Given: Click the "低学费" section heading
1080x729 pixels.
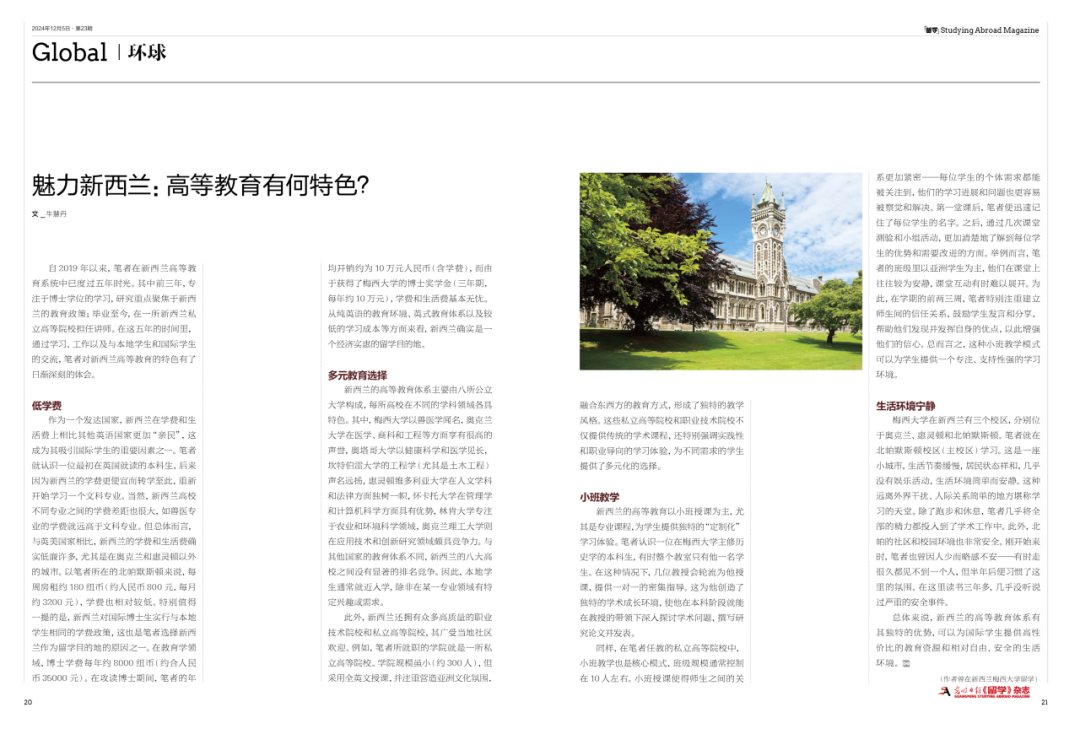Looking at the screenshot, I should pyautogui.click(x=47, y=405).
